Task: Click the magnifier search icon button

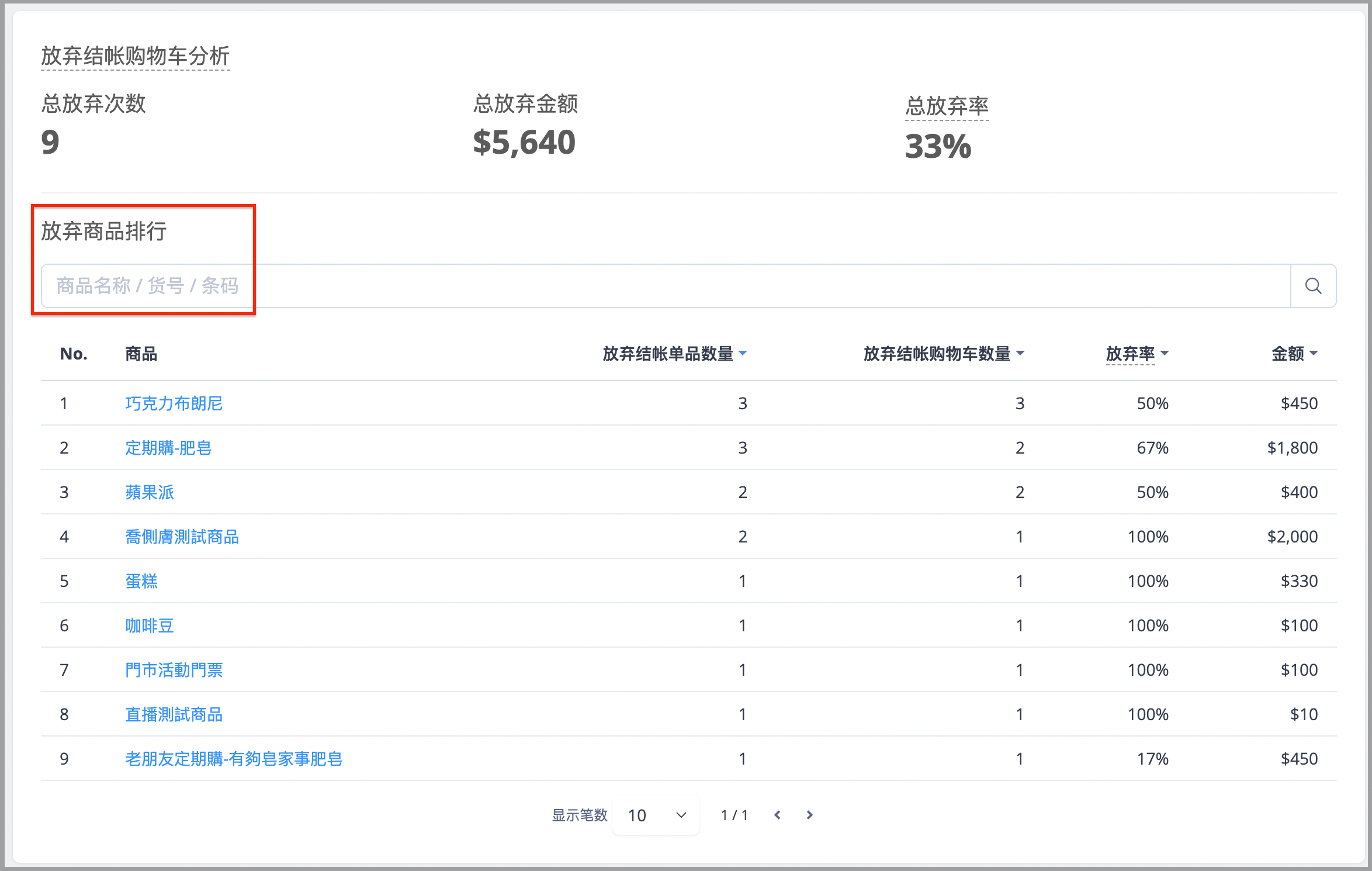Action: (1313, 286)
